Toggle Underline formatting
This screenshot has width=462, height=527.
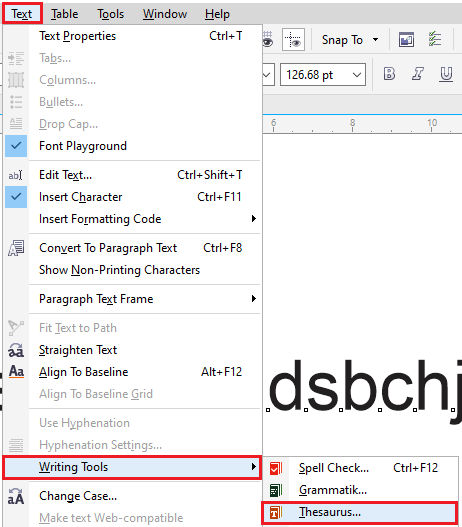(x=446, y=74)
